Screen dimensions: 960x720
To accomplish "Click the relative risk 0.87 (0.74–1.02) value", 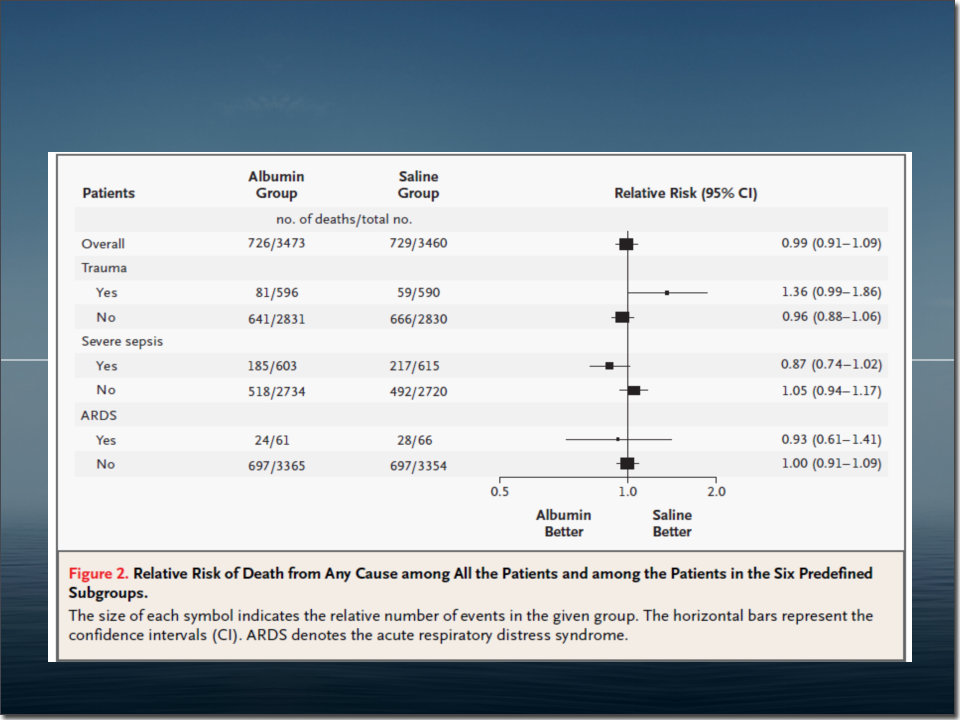I will (831, 365).
